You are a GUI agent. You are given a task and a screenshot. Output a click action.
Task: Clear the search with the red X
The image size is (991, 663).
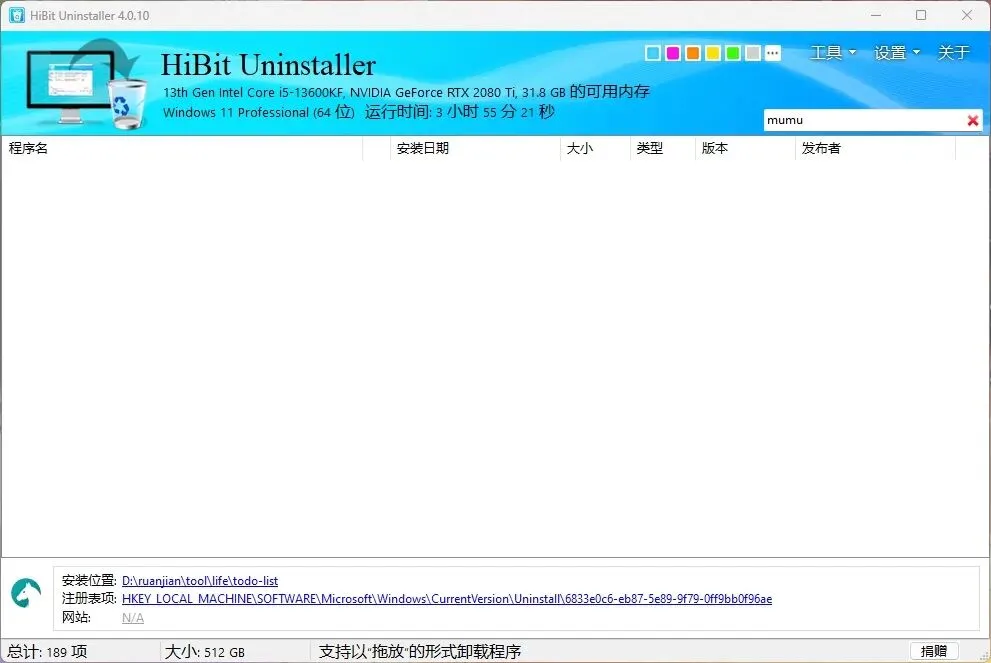(x=973, y=120)
